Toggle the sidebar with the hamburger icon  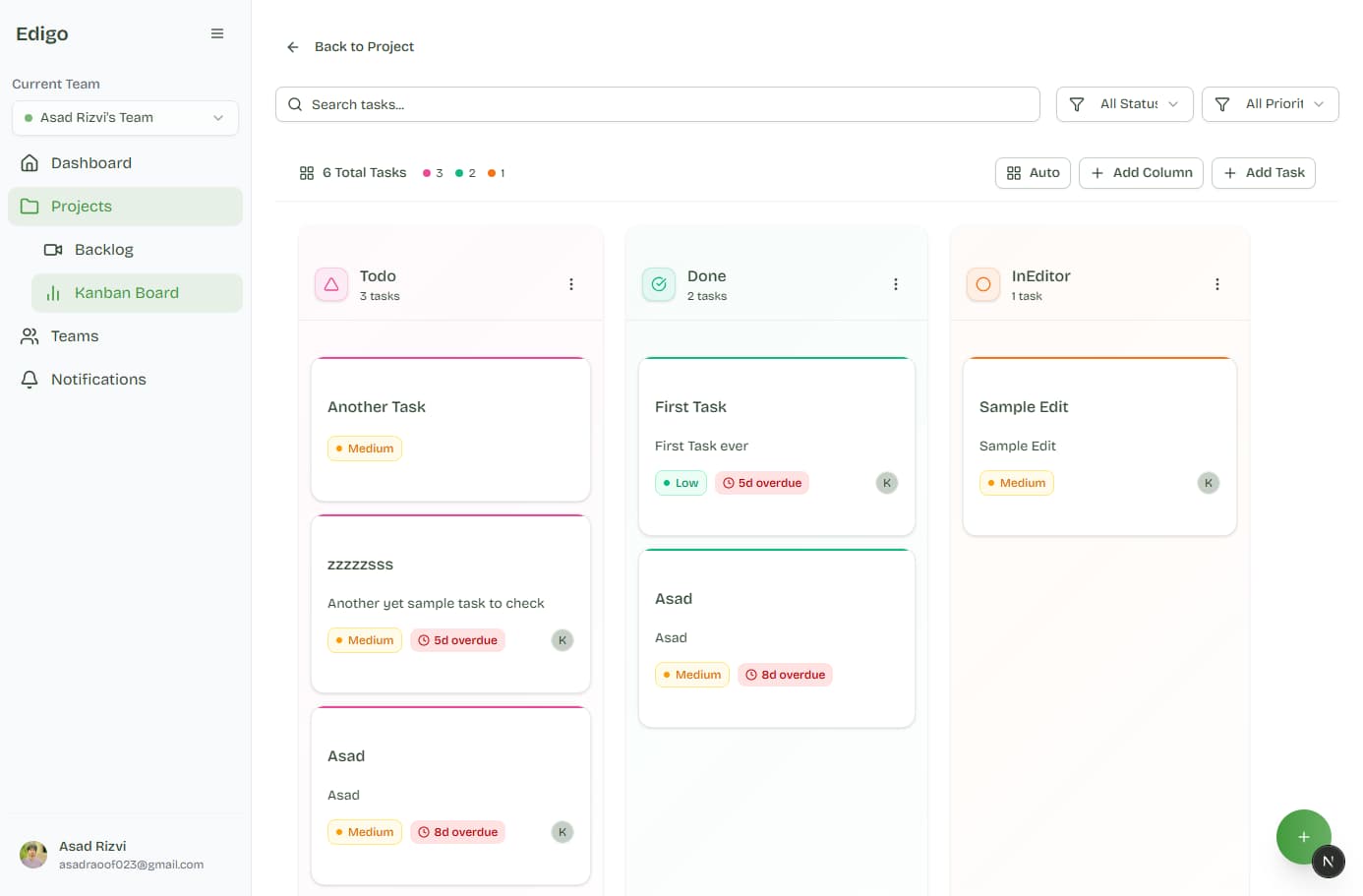pyautogui.click(x=217, y=32)
